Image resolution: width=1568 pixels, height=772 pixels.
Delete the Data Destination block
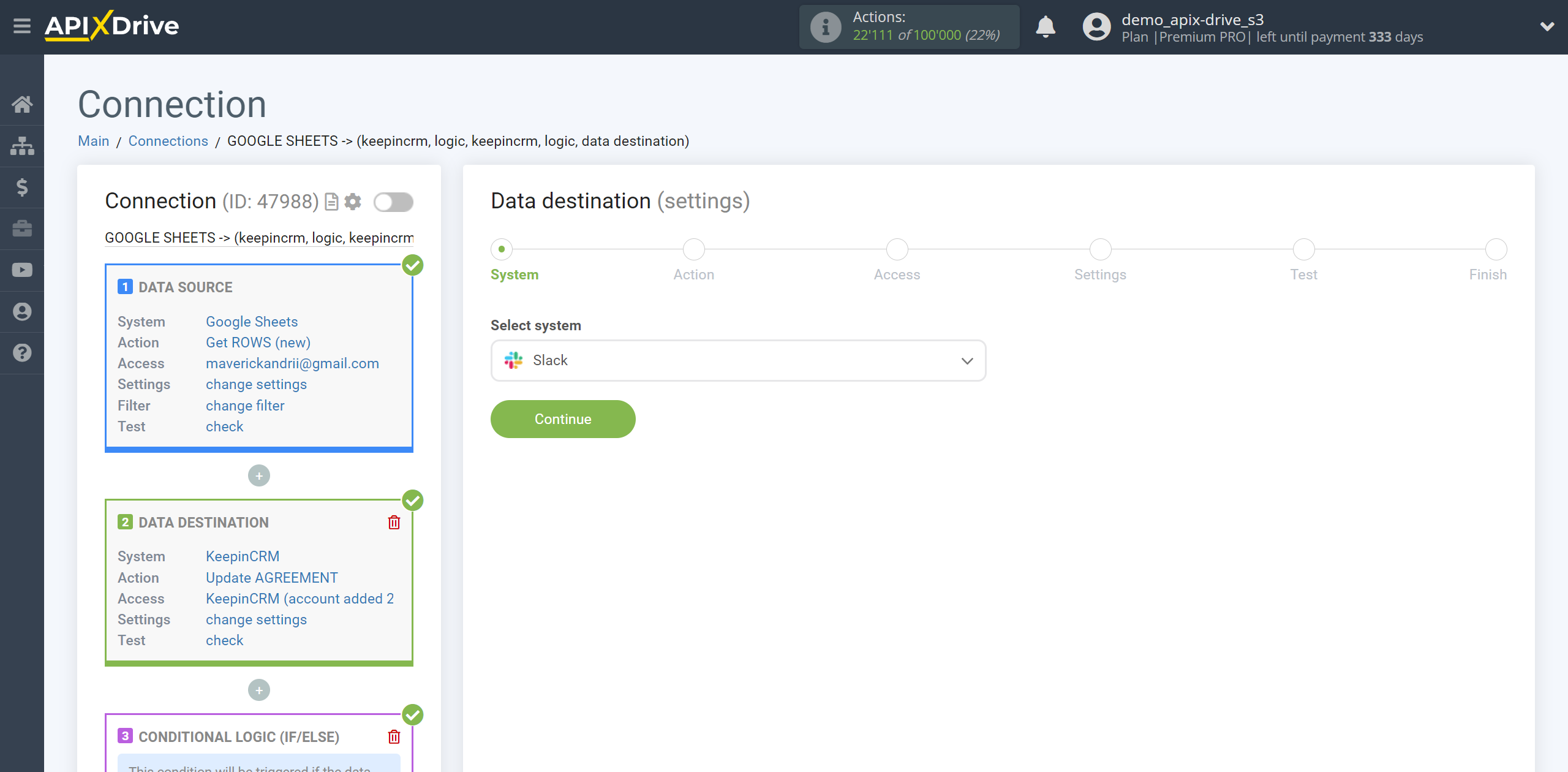pos(394,523)
